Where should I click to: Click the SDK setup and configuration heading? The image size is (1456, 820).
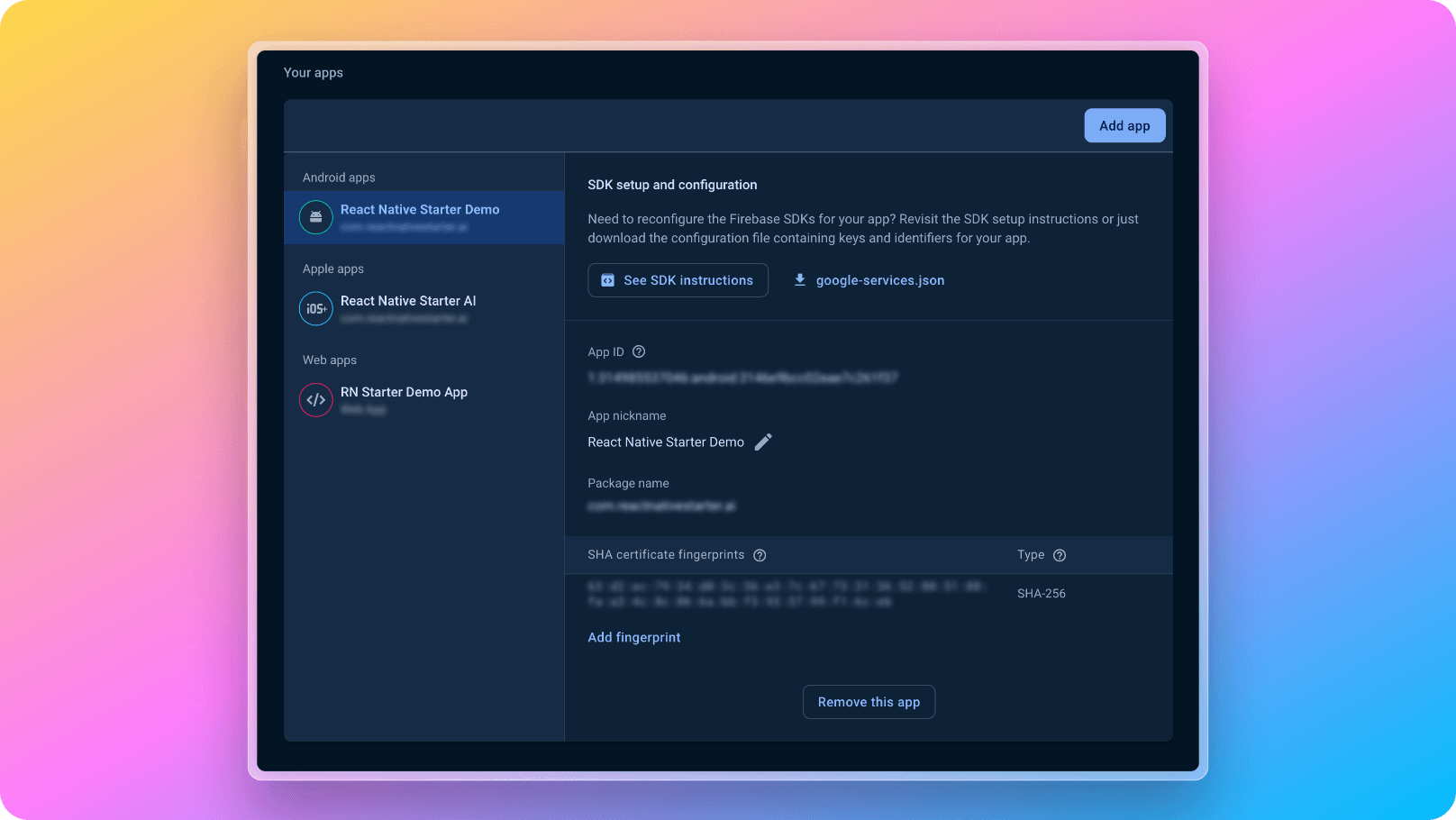point(672,185)
